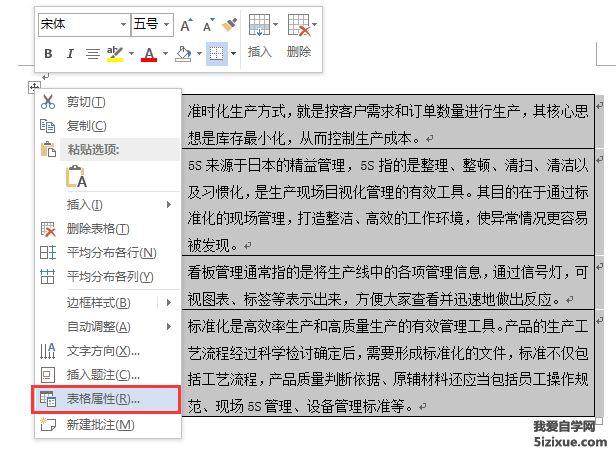Viewport: 616px width, 454px height.
Task: Click the Grow Font icon
Action: pyautogui.click(x=187, y=24)
